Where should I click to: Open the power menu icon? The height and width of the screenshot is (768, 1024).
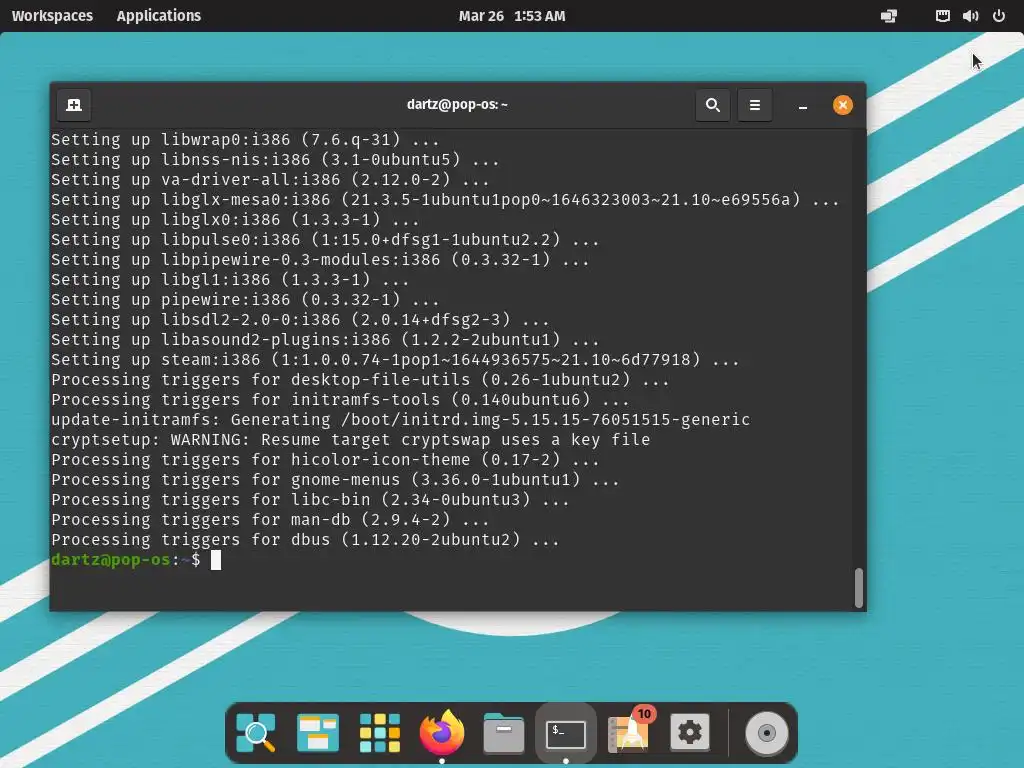[x=999, y=16]
